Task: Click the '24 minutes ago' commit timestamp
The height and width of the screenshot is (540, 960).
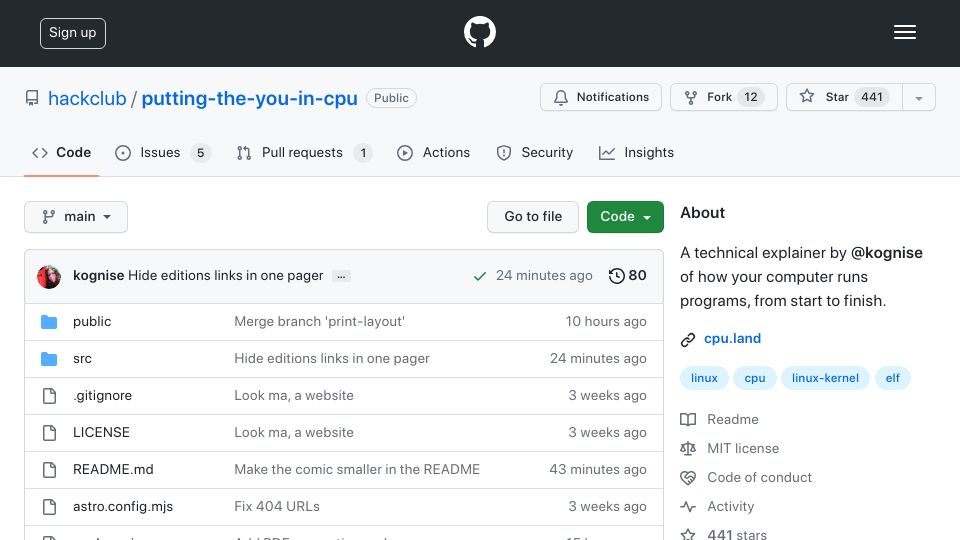Action: [x=544, y=276]
